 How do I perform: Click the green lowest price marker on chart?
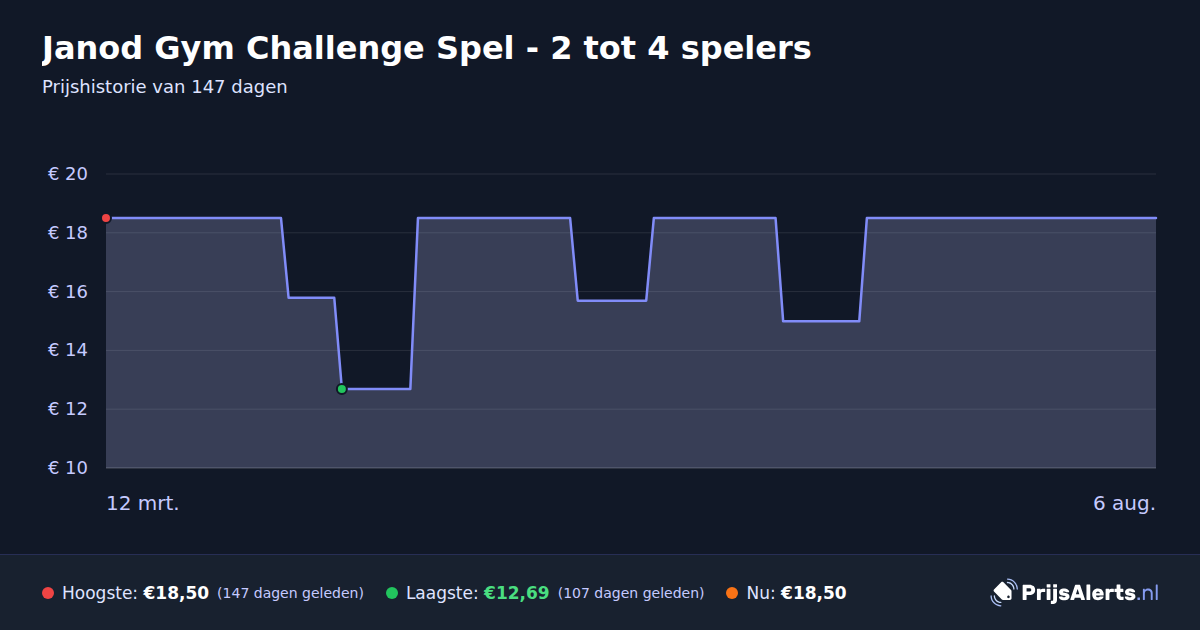(x=342, y=389)
